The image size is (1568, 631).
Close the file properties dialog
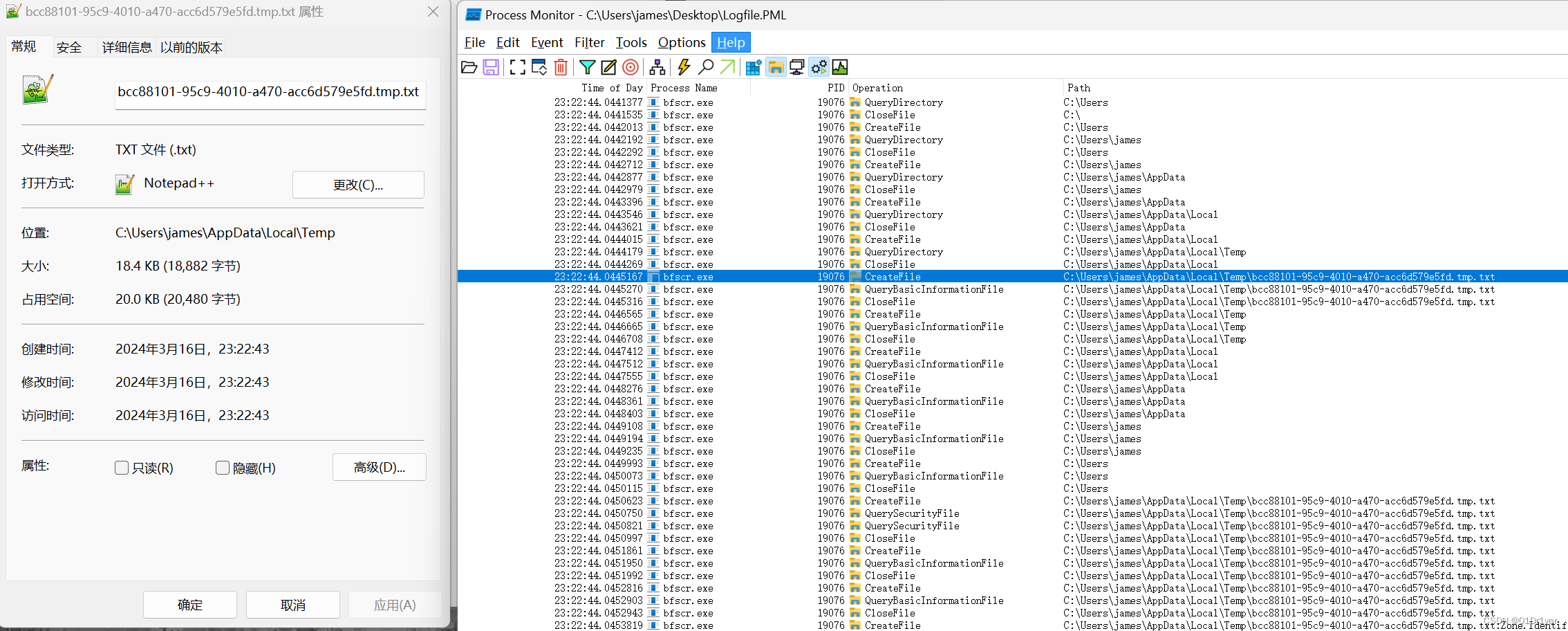click(x=433, y=12)
